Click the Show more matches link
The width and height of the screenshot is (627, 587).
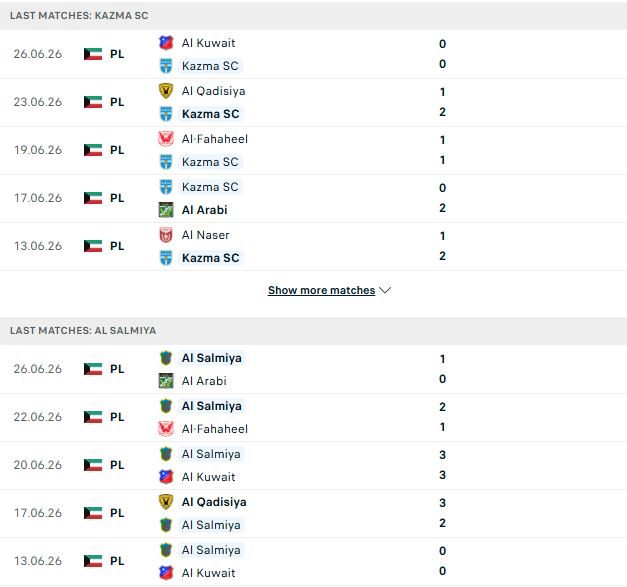(x=321, y=290)
